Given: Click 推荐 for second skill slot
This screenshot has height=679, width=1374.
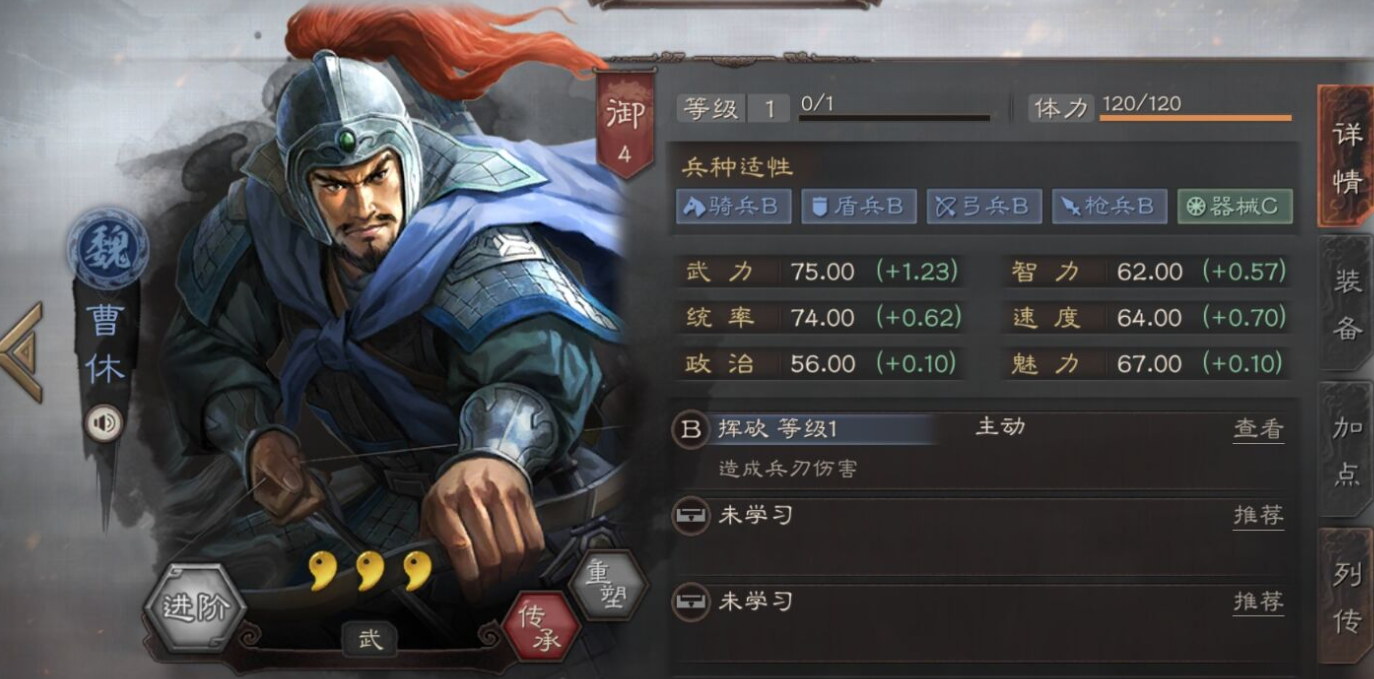Looking at the screenshot, I should click(x=1258, y=515).
